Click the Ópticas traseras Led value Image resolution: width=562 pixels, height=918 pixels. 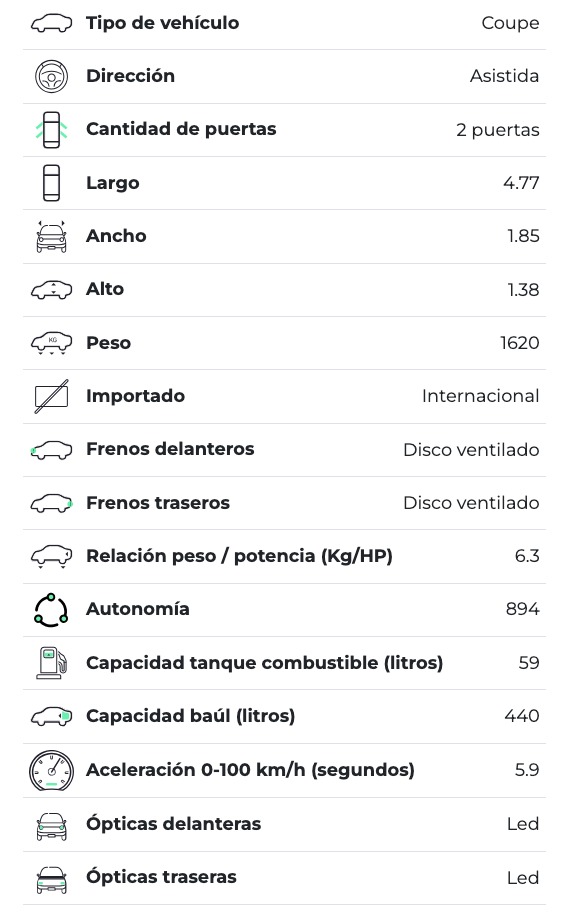(523, 878)
